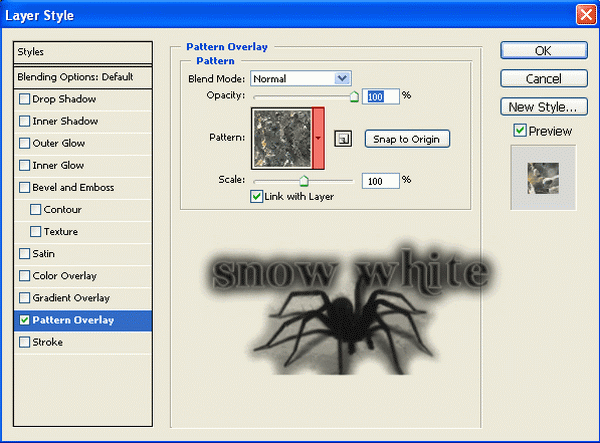Uncheck the Pattern Overlay checkbox

pyautogui.click(x=25, y=320)
